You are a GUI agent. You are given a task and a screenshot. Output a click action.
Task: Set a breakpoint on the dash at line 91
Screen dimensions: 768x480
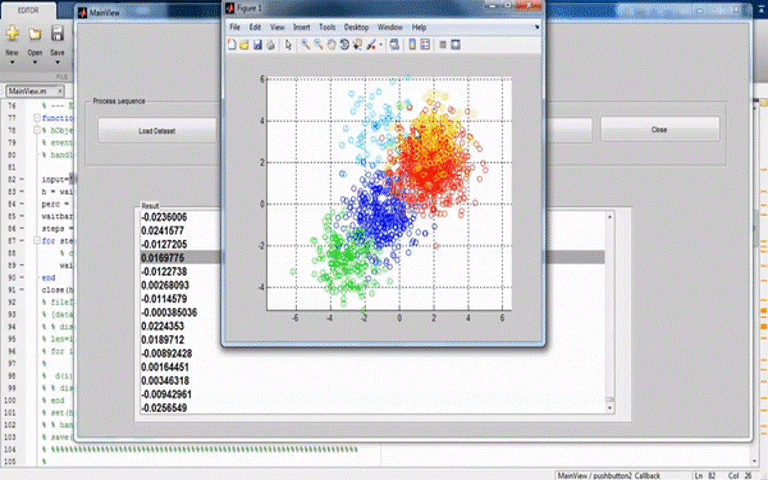(21, 289)
